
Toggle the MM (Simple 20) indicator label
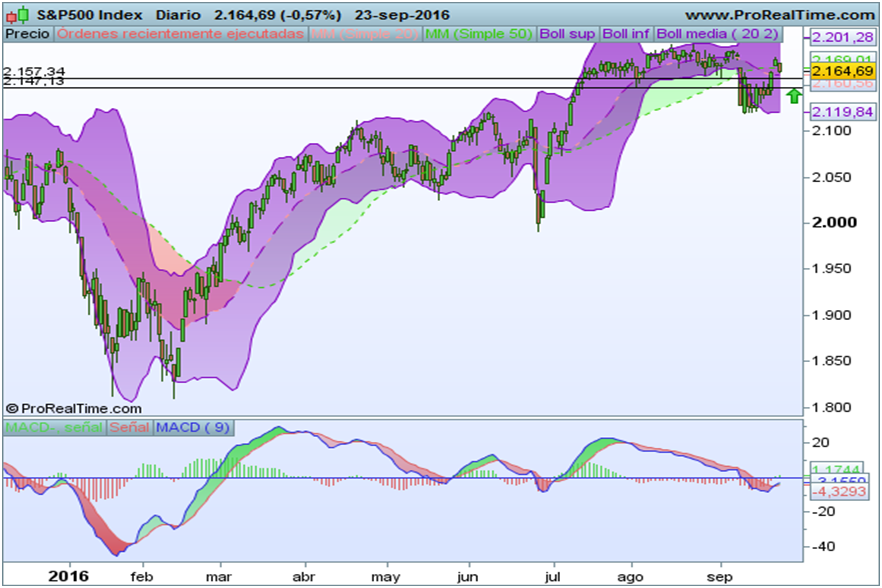point(364,34)
